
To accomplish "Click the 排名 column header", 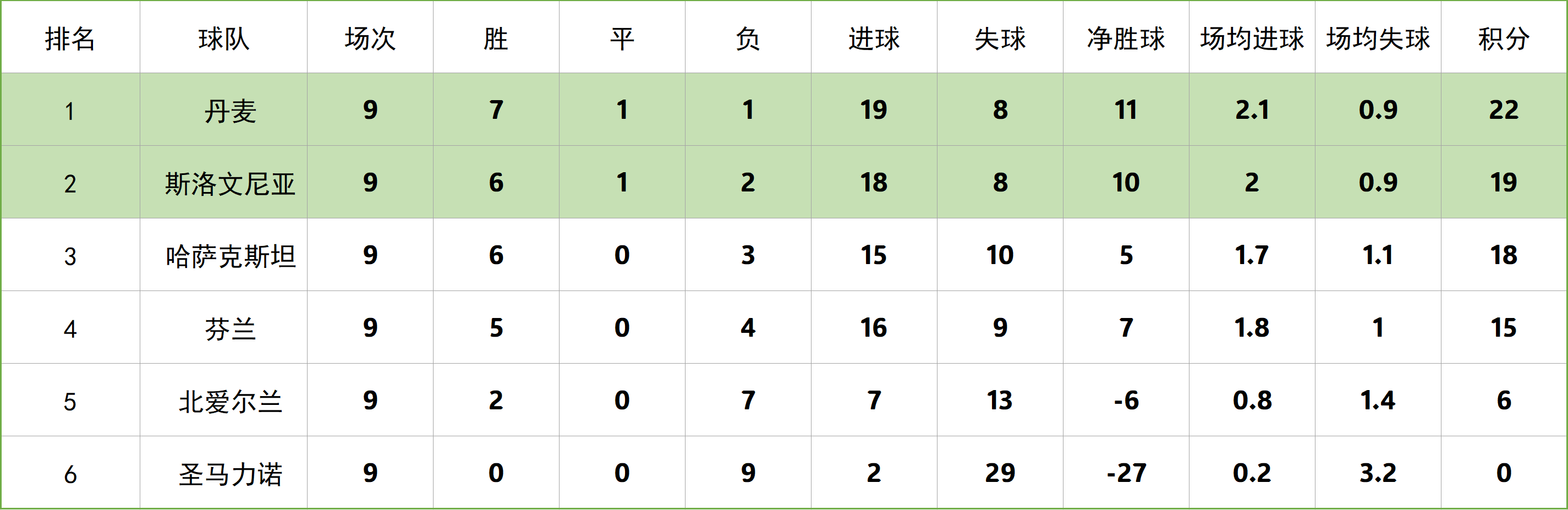I will (70, 38).
